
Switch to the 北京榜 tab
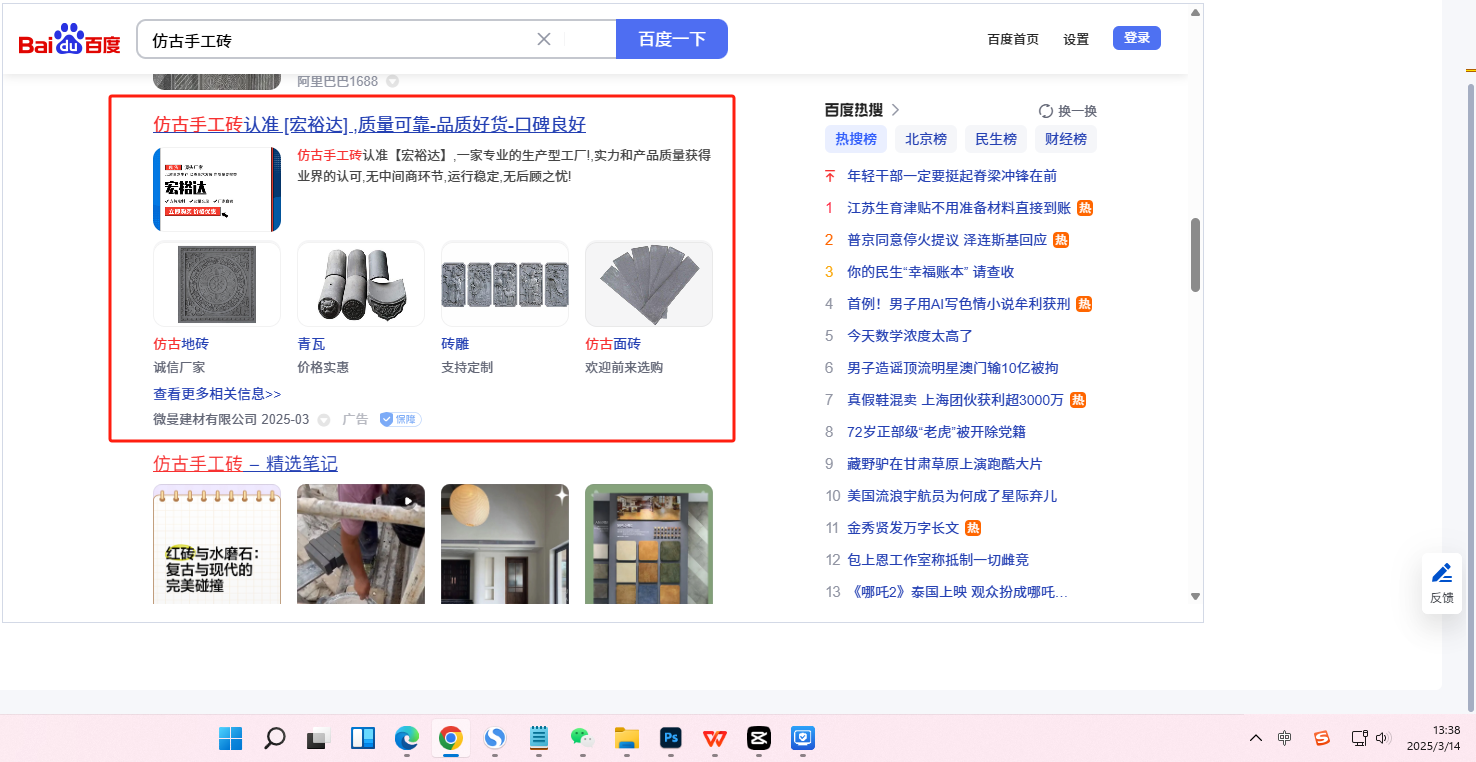(x=926, y=139)
